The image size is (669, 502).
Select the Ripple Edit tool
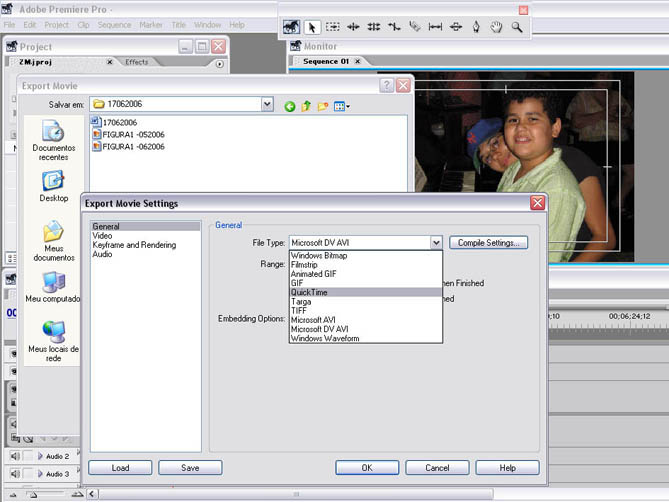353,27
